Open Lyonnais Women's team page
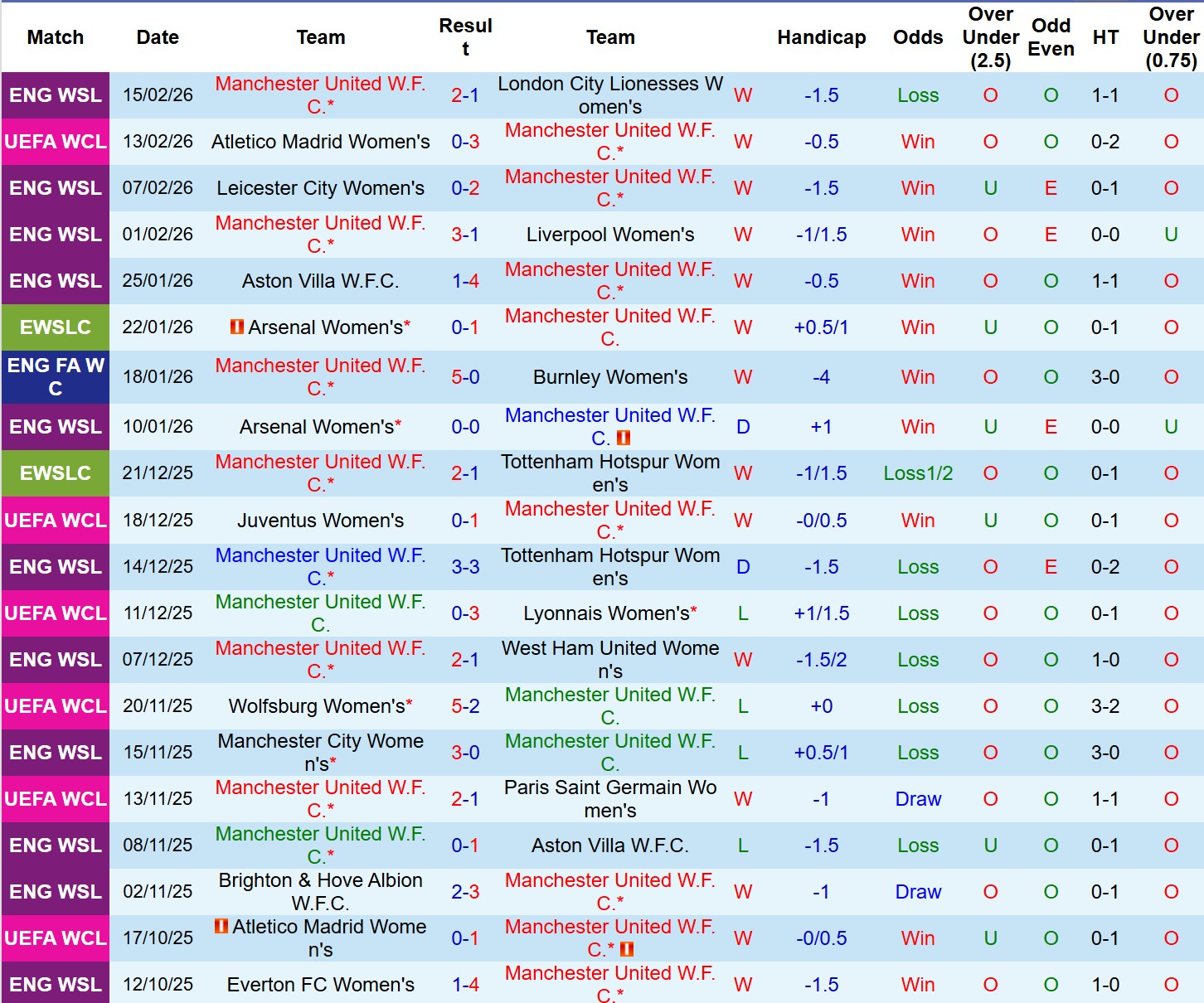This screenshot has height=1003, width=1204. 606,613
